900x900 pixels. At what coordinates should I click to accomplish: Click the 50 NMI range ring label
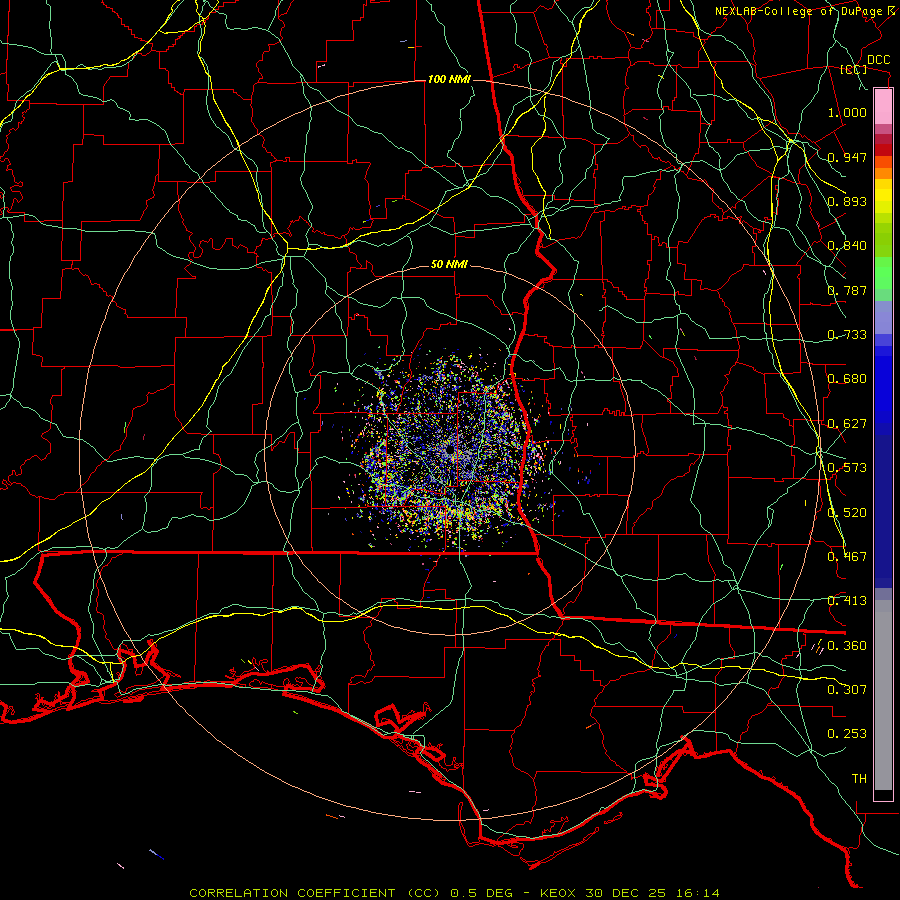point(449,264)
